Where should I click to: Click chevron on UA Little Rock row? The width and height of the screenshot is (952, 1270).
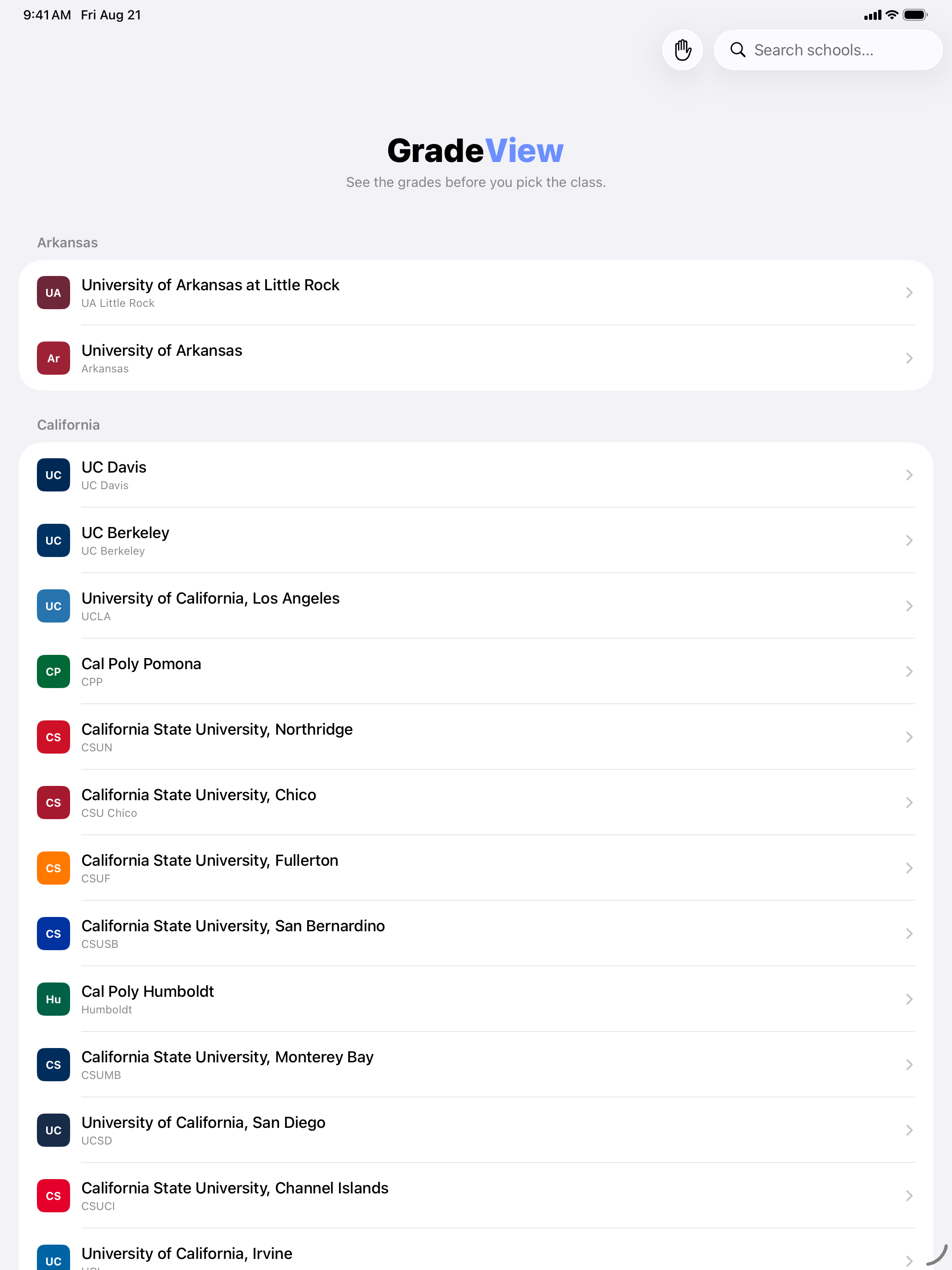(x=909, y=293)
